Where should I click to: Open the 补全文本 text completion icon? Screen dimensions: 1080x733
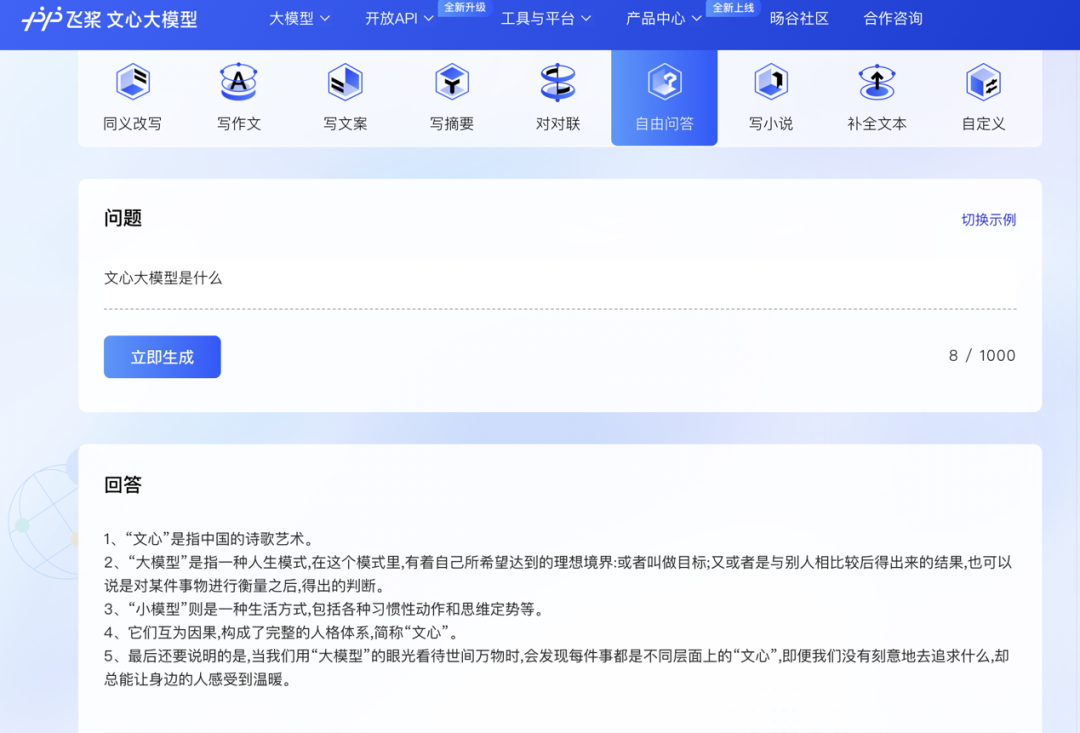[877, 82]
